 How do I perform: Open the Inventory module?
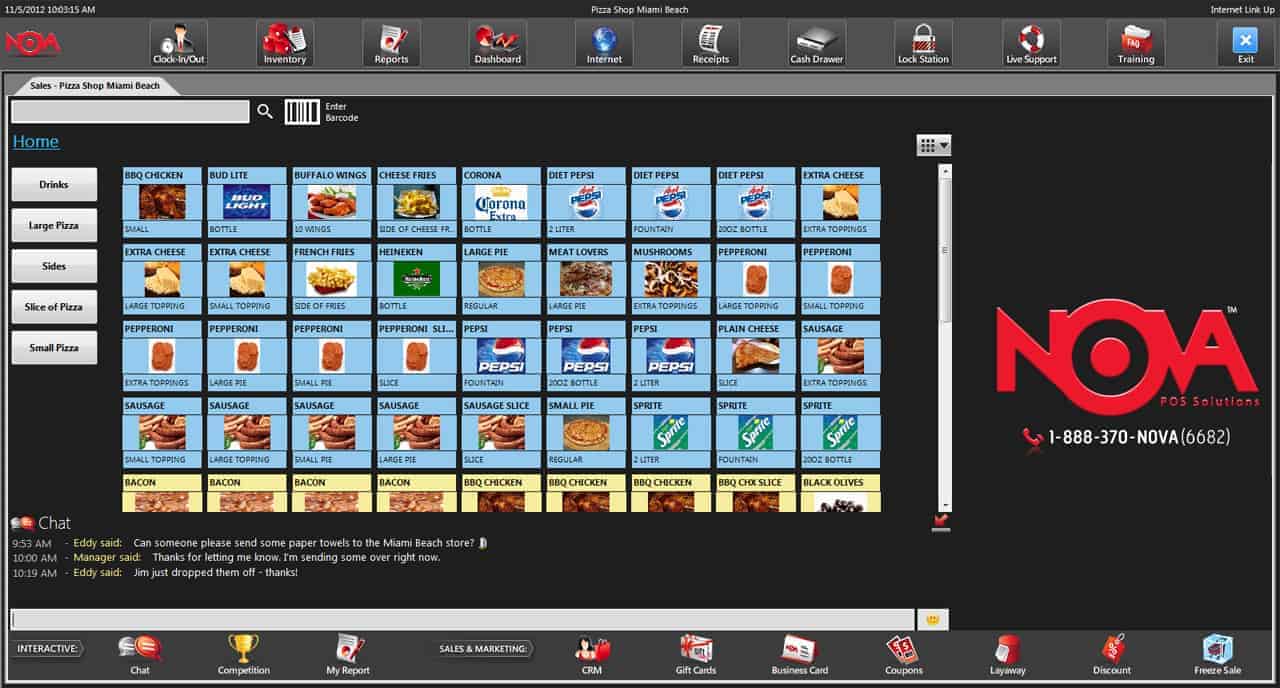pos(285,43)
